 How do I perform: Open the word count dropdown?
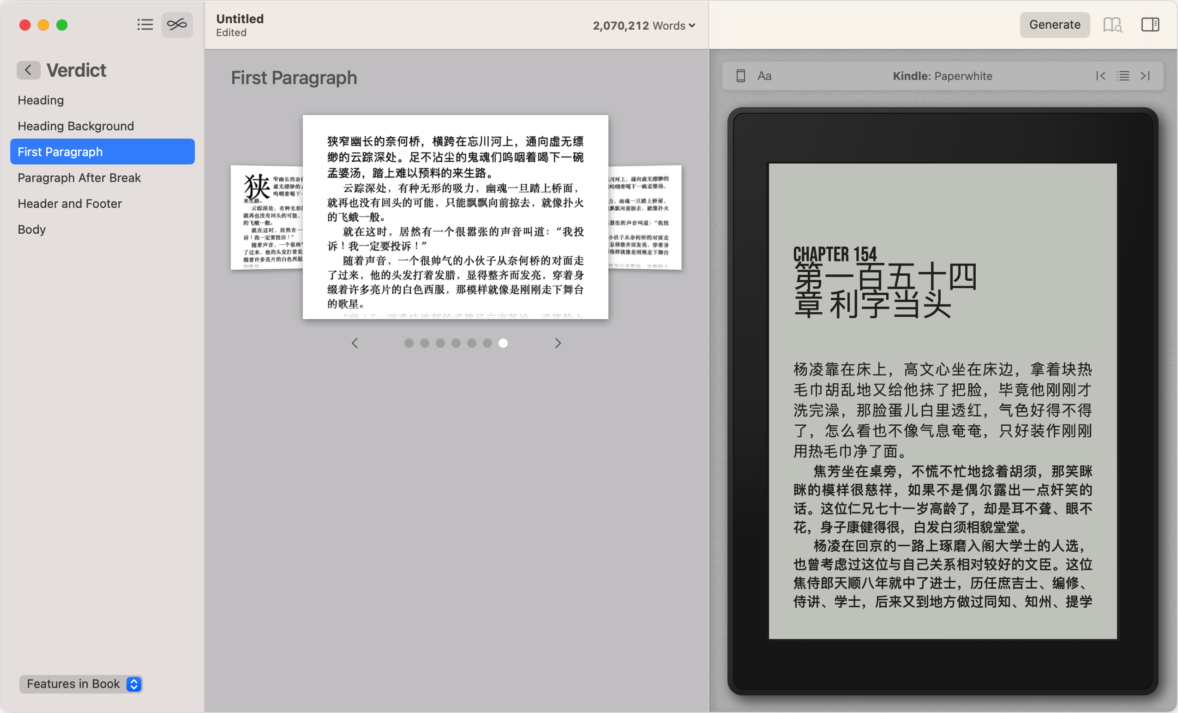pos(644,26)
